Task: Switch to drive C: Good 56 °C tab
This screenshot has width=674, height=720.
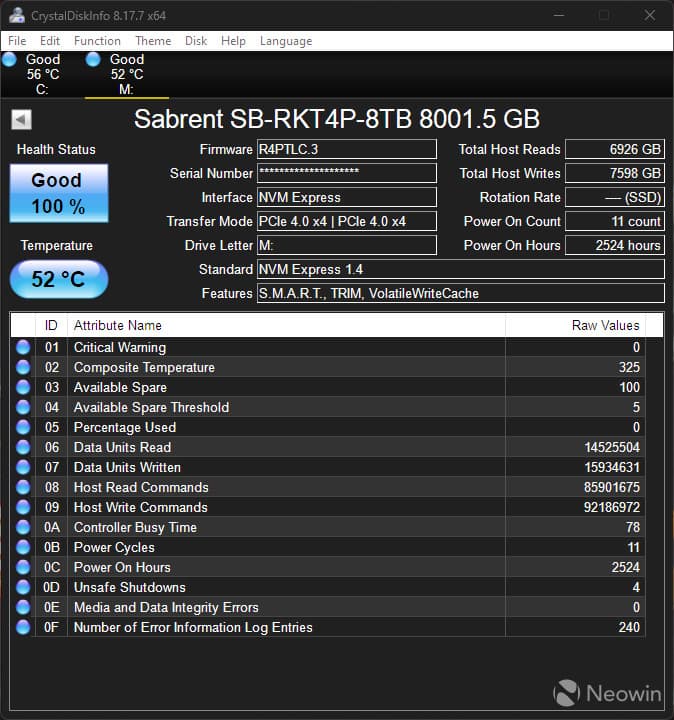Action: pos(42,74)
